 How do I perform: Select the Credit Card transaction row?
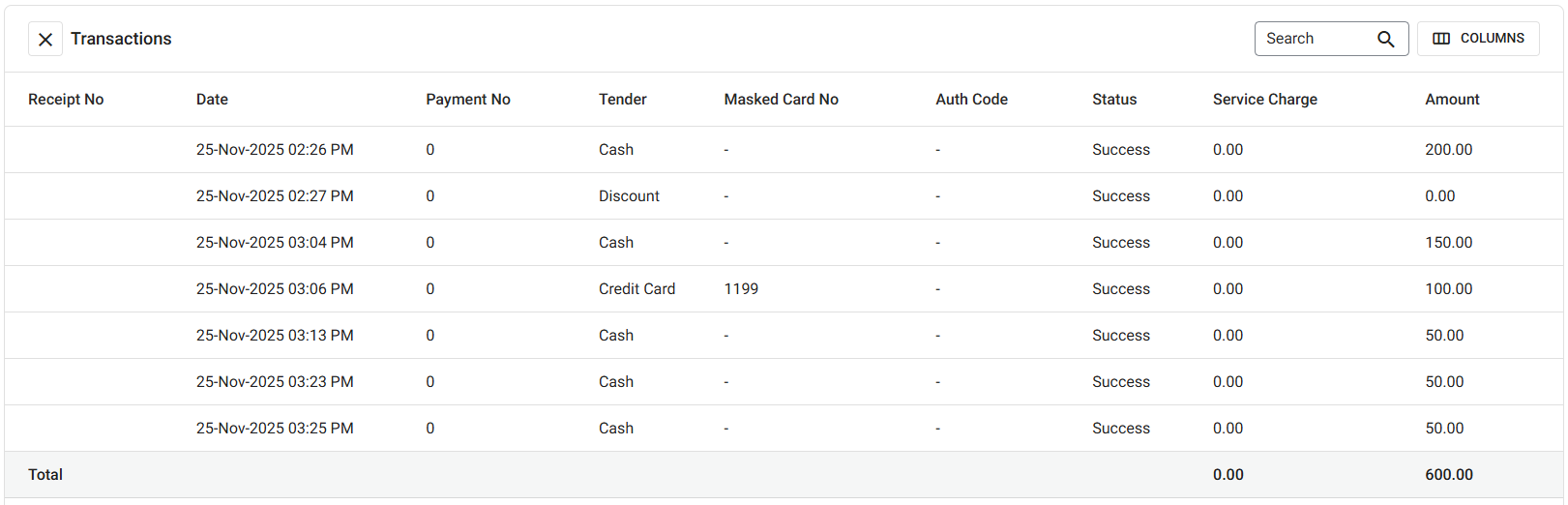point(636,289)
